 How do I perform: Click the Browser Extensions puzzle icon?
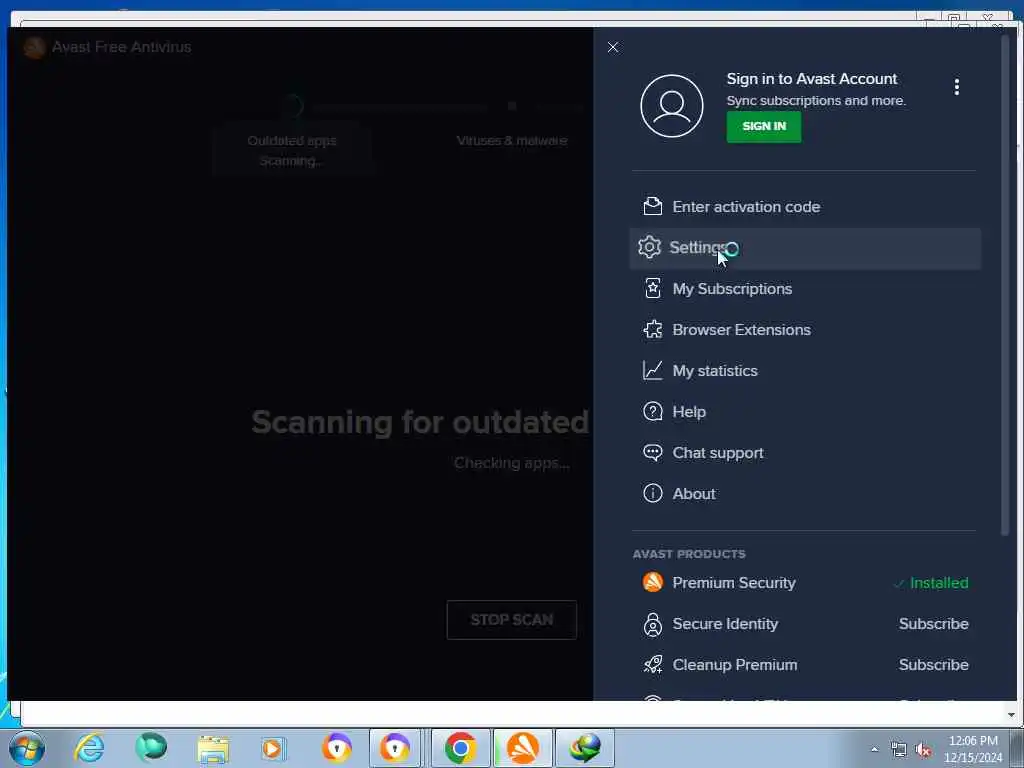click(x=652, y=329)
